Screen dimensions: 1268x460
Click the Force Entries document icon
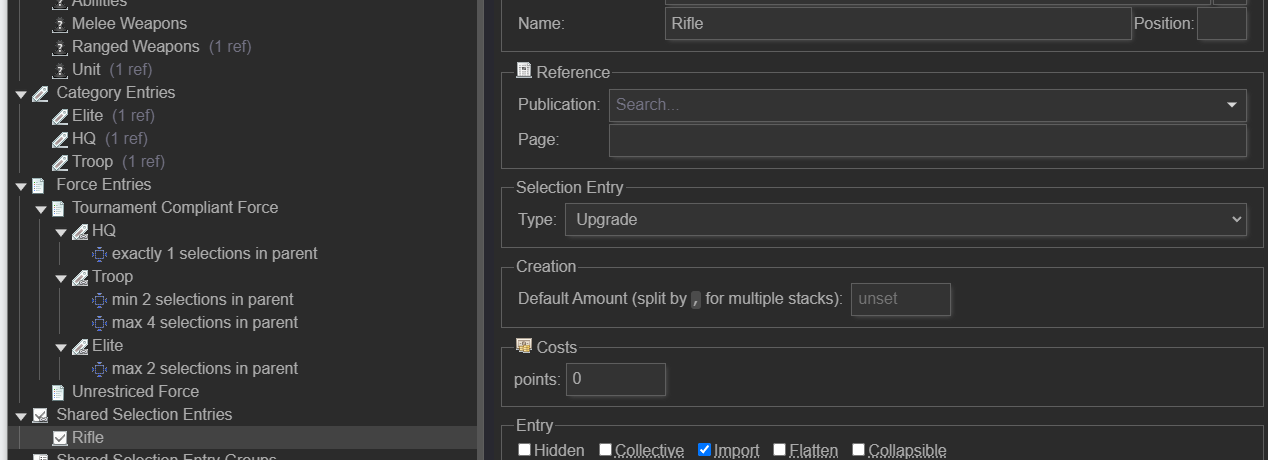coord(39,185)
